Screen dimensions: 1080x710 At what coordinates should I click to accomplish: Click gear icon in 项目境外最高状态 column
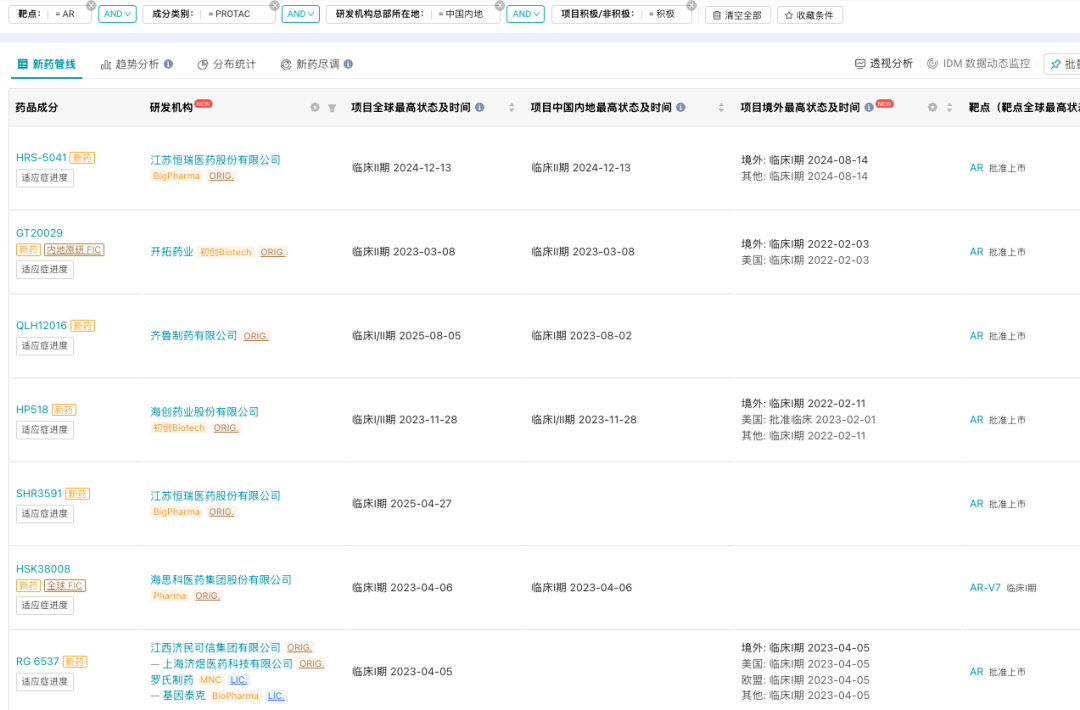click(933, 107)
